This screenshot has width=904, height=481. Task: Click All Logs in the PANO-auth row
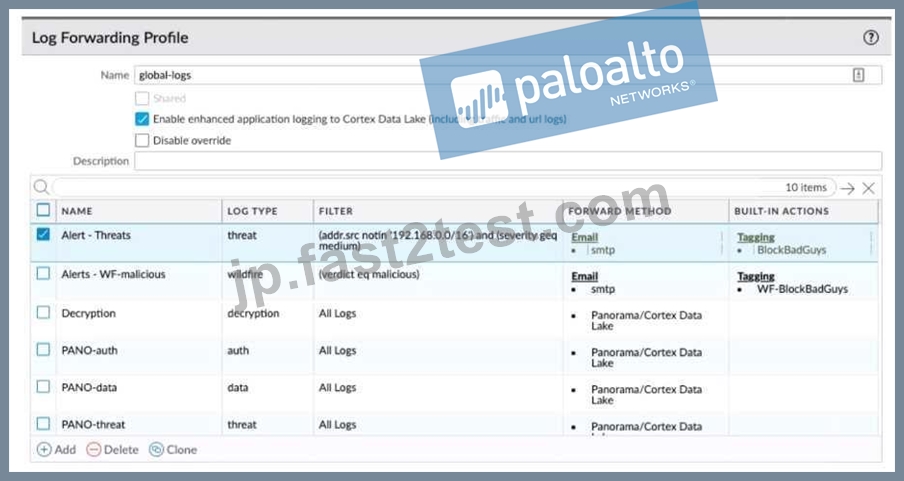click(x=337, y=351)
